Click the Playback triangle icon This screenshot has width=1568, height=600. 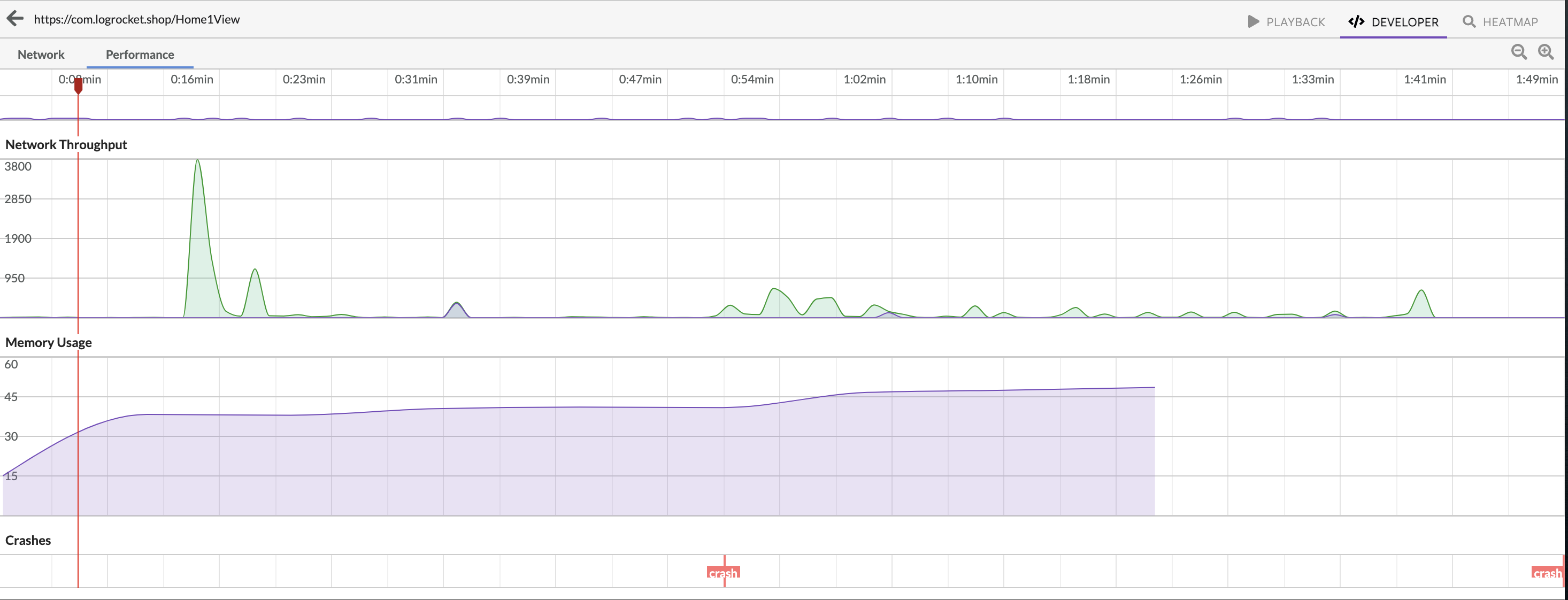[x=1254, y=22]
